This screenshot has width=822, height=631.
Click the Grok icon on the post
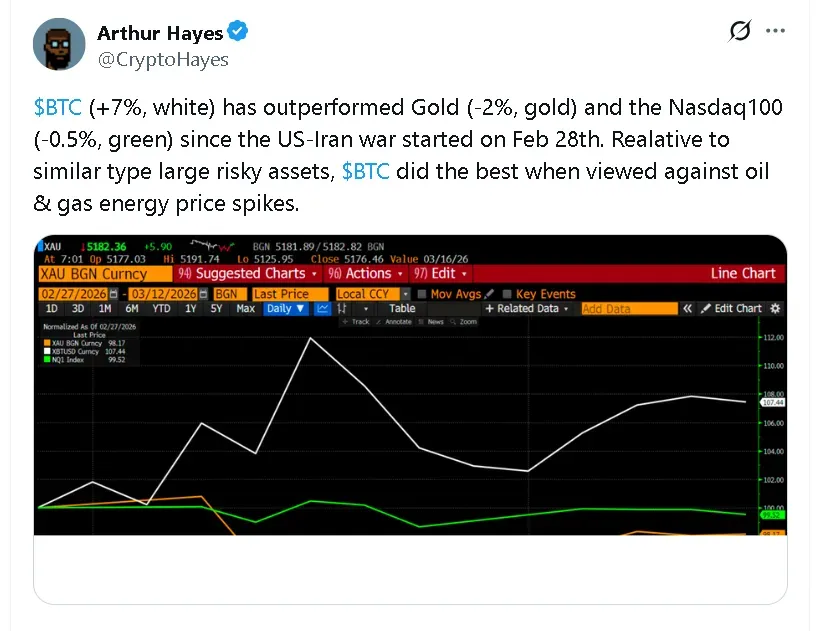740,32
